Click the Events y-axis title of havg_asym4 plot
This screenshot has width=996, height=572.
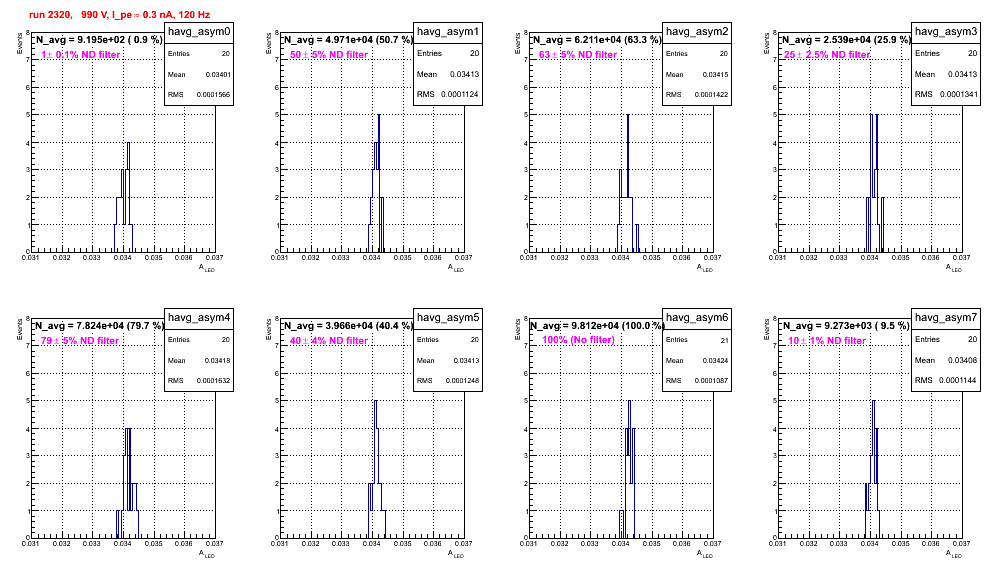tap(19, 329)
